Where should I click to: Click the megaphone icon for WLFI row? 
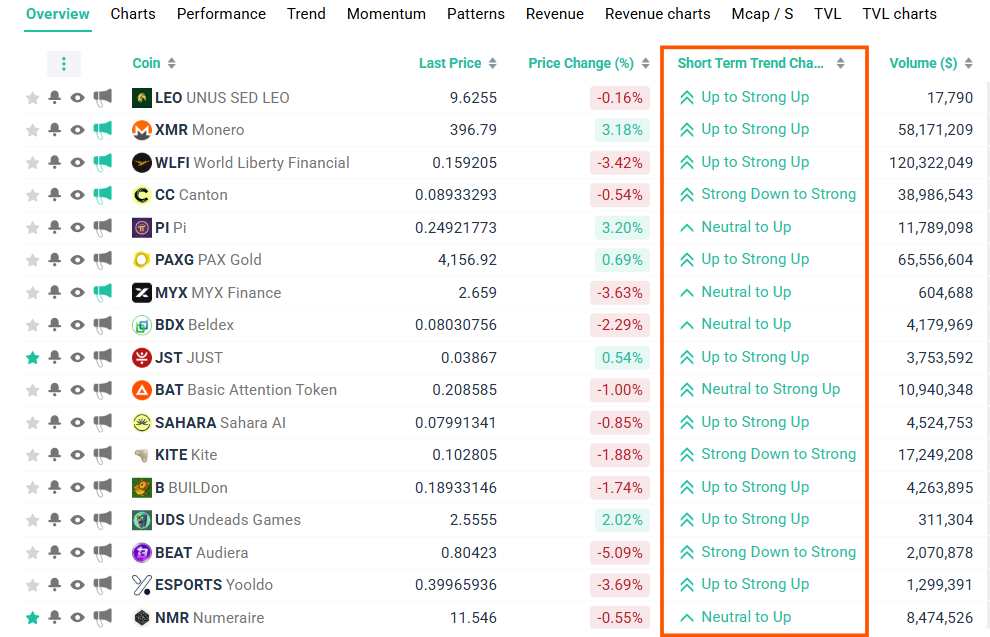tap(103, 162)
